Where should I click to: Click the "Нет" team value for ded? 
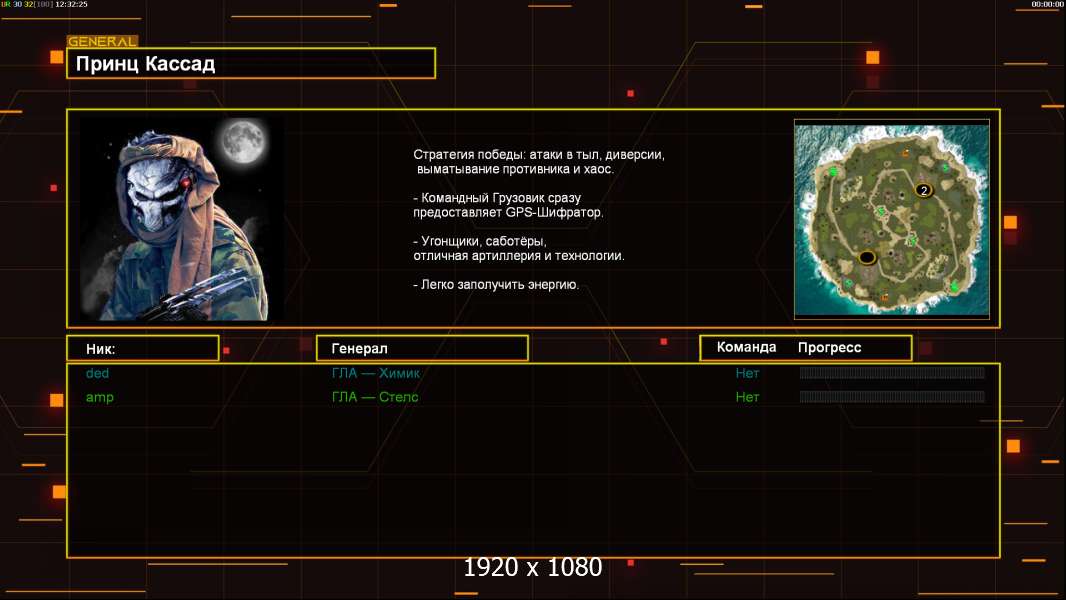(747, 373)
